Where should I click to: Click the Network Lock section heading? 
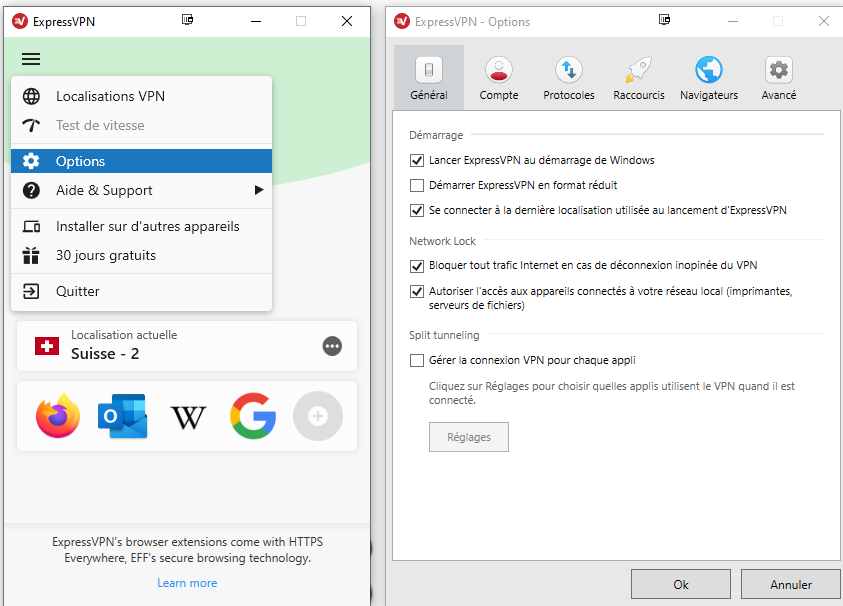[x=442, y=241]
